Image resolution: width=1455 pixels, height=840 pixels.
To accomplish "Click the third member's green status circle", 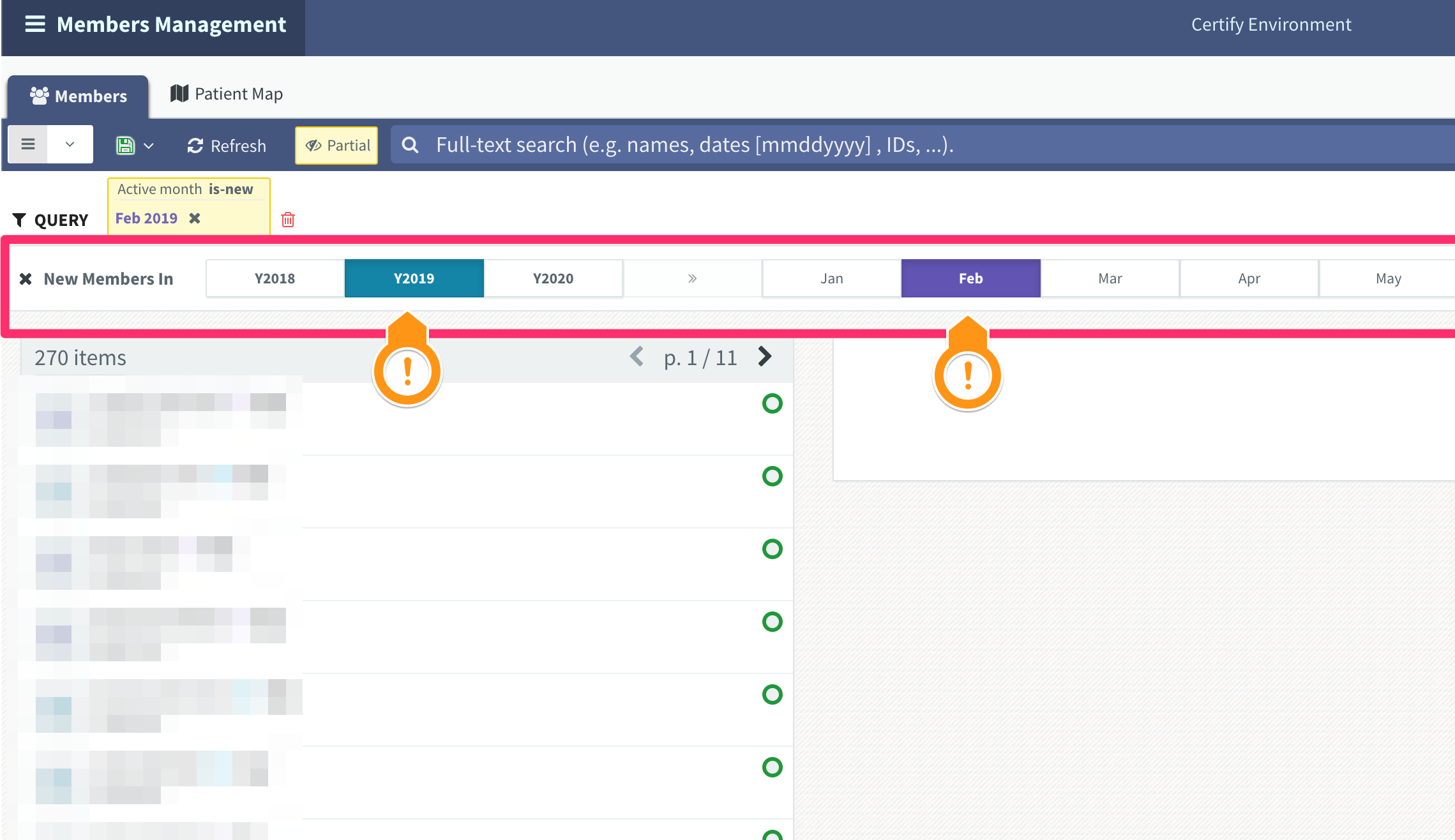I will (x=773, y=549).
